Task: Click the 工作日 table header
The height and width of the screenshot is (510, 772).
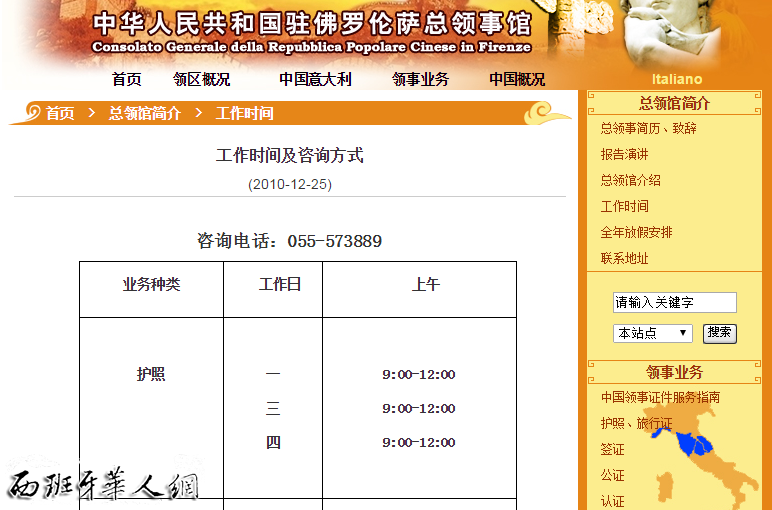Action: pos(280,285)
